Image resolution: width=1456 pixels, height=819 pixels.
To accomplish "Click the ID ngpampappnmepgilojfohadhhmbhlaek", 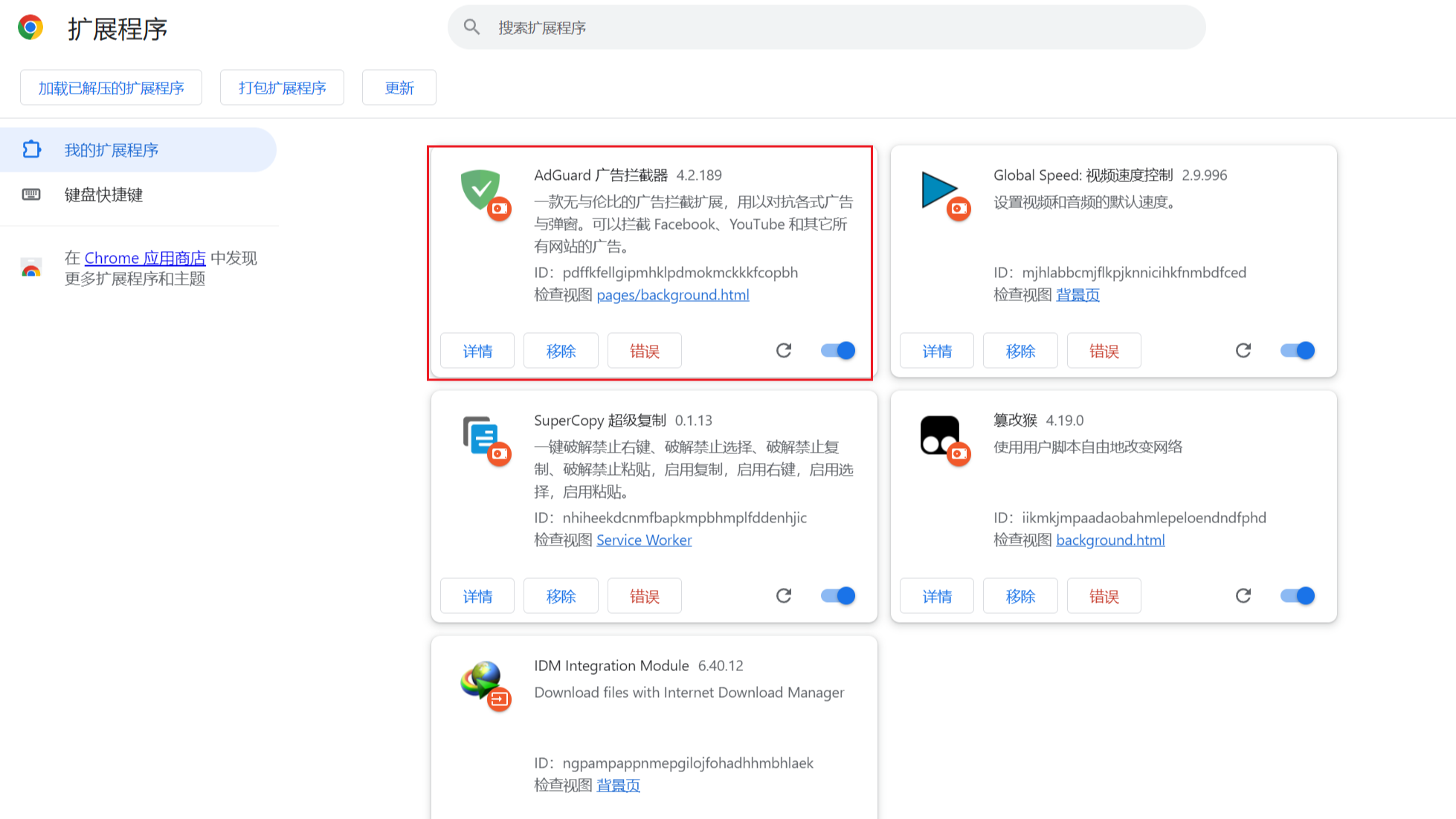I will point(688,763).
